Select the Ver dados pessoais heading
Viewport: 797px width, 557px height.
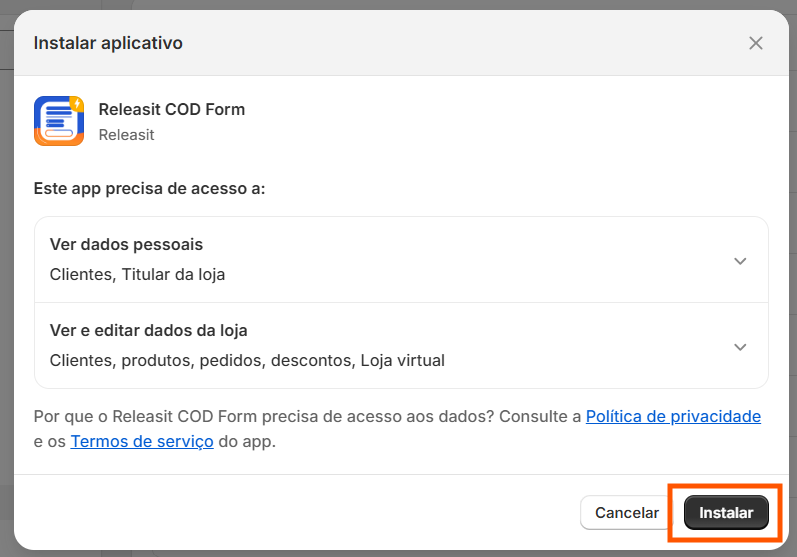(x=126, y=244)
